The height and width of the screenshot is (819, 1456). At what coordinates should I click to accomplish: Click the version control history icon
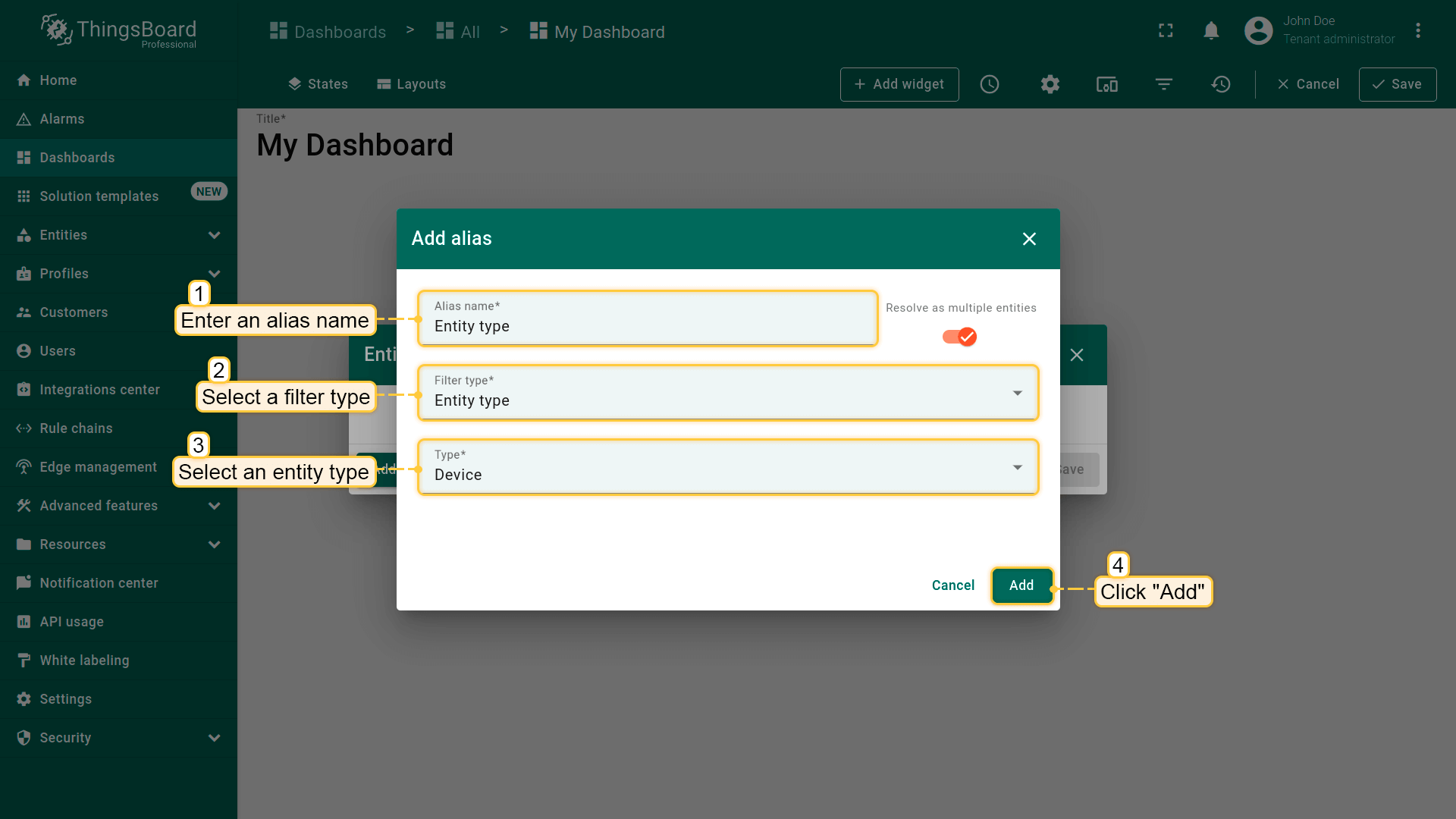1221,84
